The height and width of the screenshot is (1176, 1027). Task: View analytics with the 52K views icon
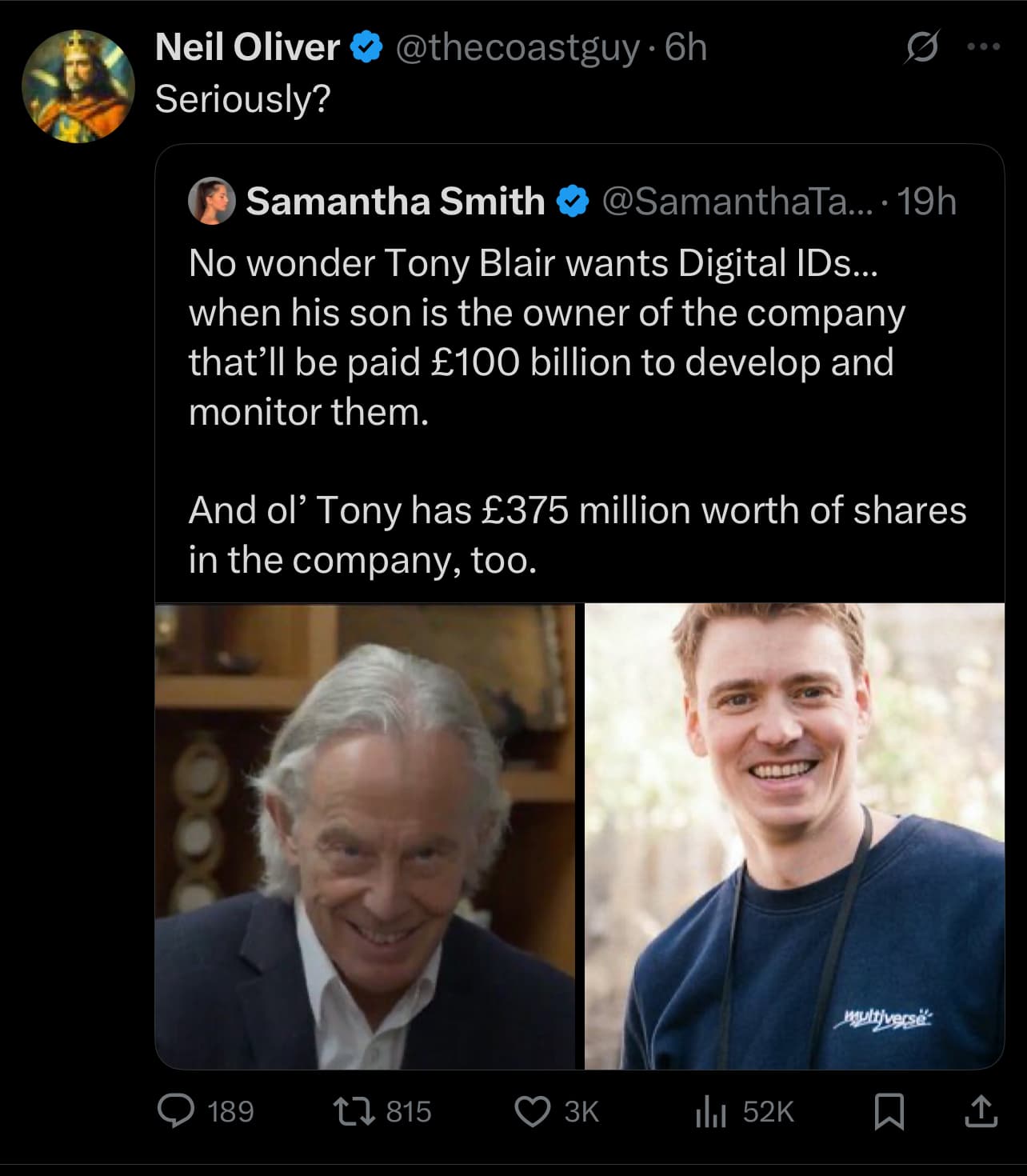click(711, 1111)
